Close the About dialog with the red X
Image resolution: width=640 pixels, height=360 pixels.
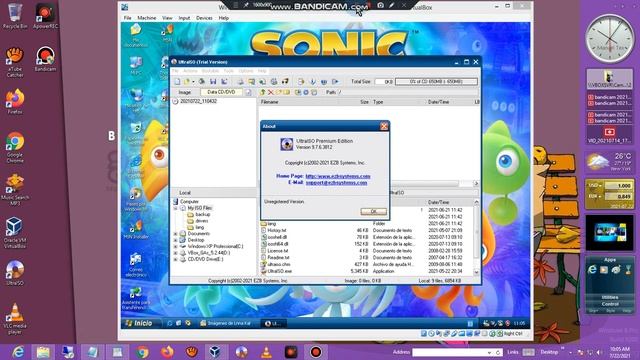(x=384, y=126)
